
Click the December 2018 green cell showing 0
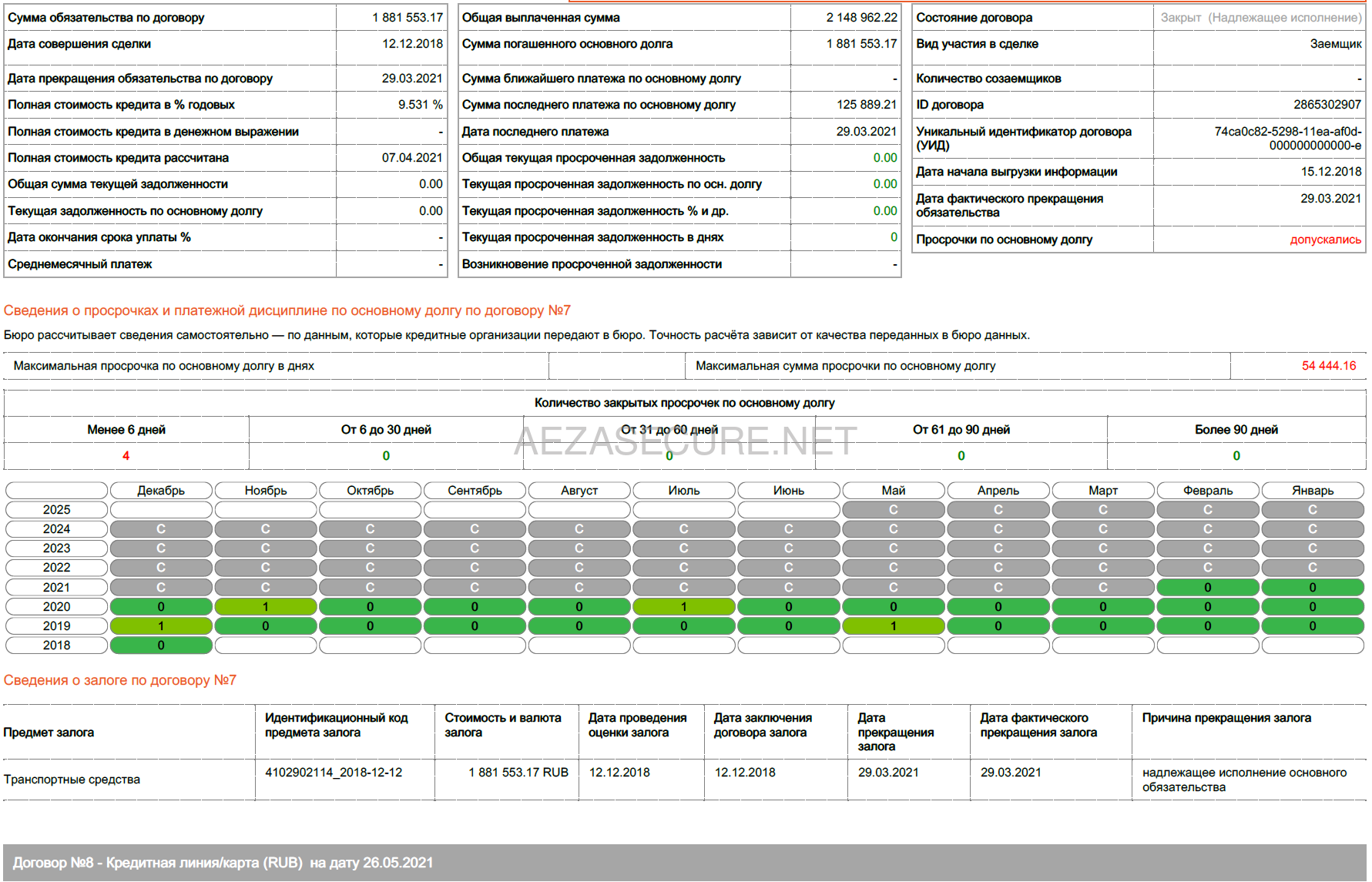tap(161, 646)
